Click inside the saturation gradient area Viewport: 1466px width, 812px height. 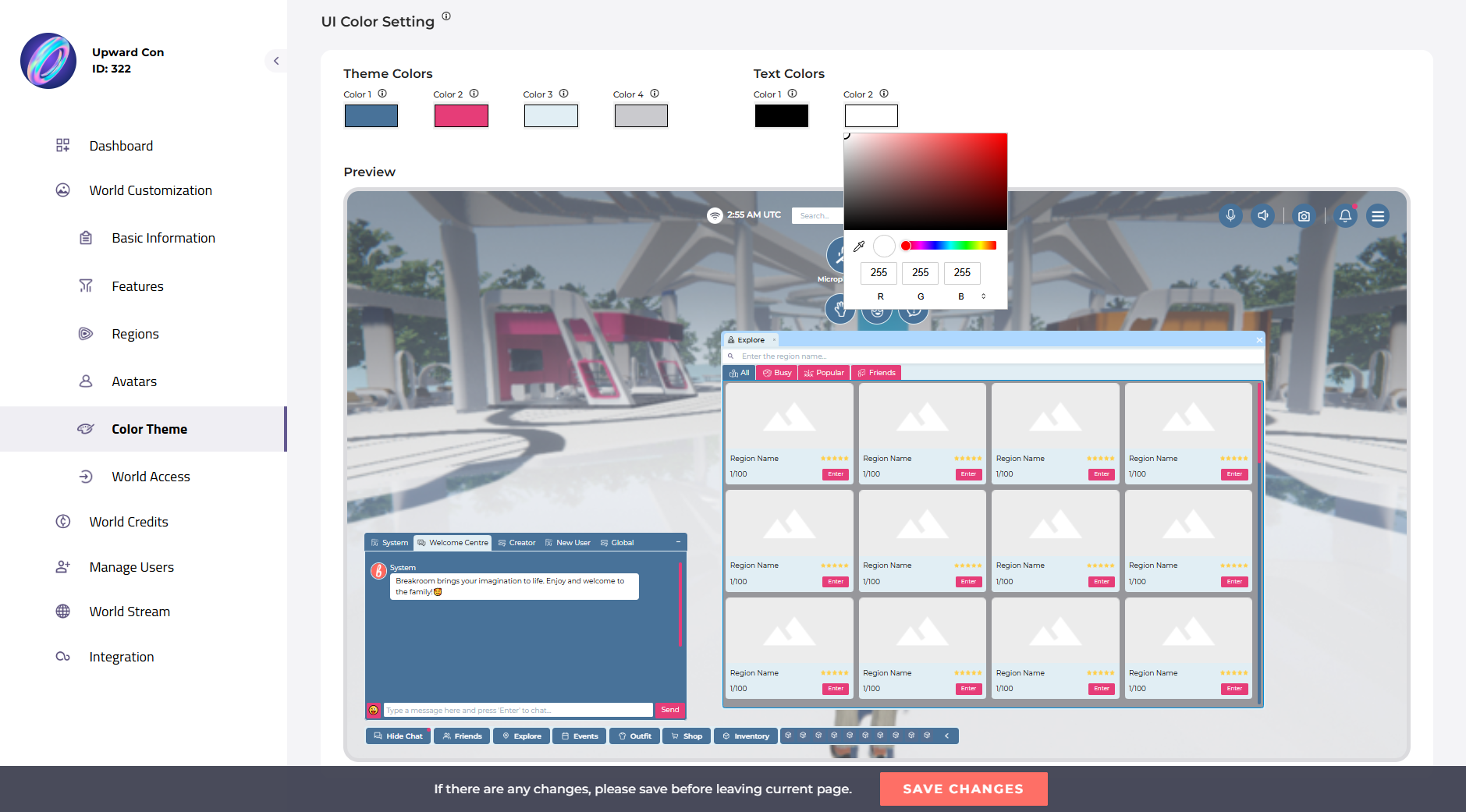pos(926,182)
